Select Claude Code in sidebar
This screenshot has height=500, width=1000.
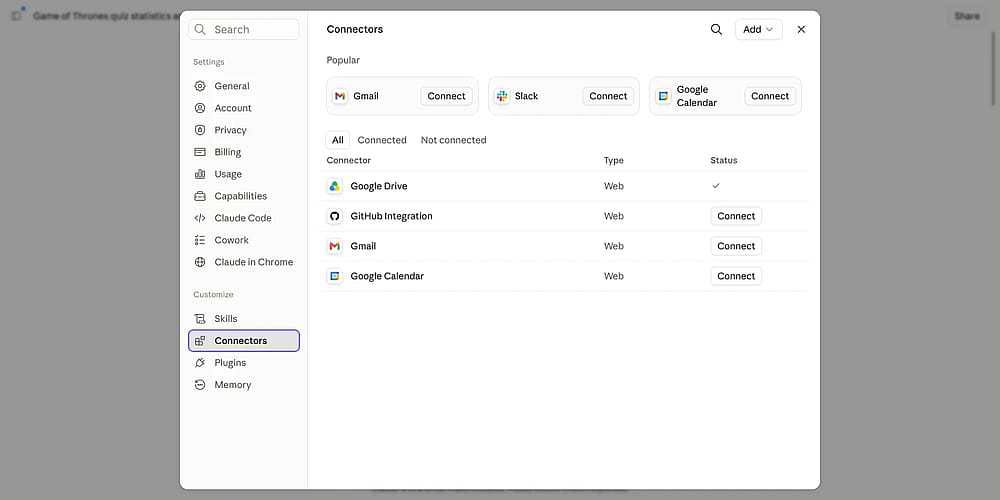pyautogui.click(x=244, y=218)
